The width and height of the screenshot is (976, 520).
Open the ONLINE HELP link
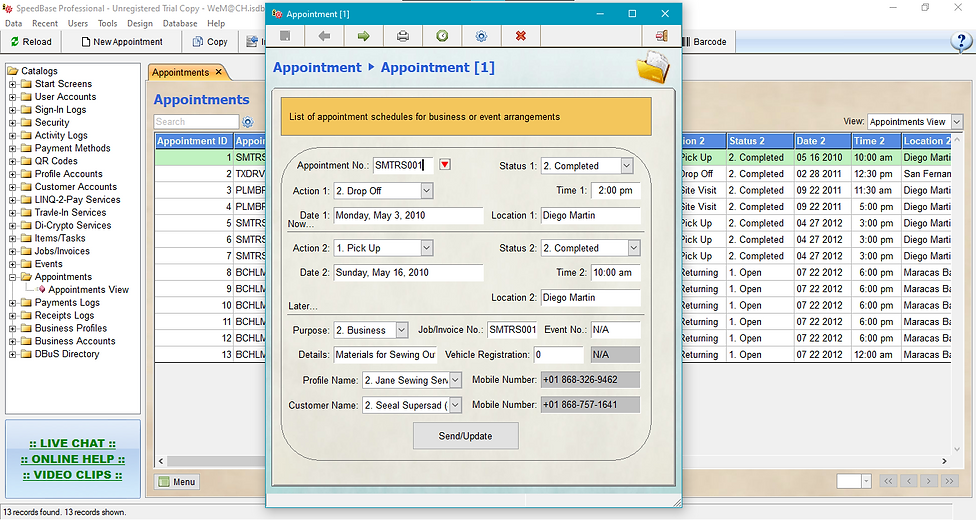(72, 459)
